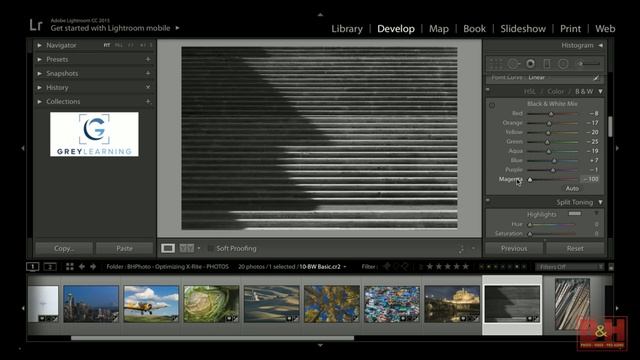Open the Slideshow module
Image resolution: width=640 pixels, height=360 pixels.
point(523,29)
